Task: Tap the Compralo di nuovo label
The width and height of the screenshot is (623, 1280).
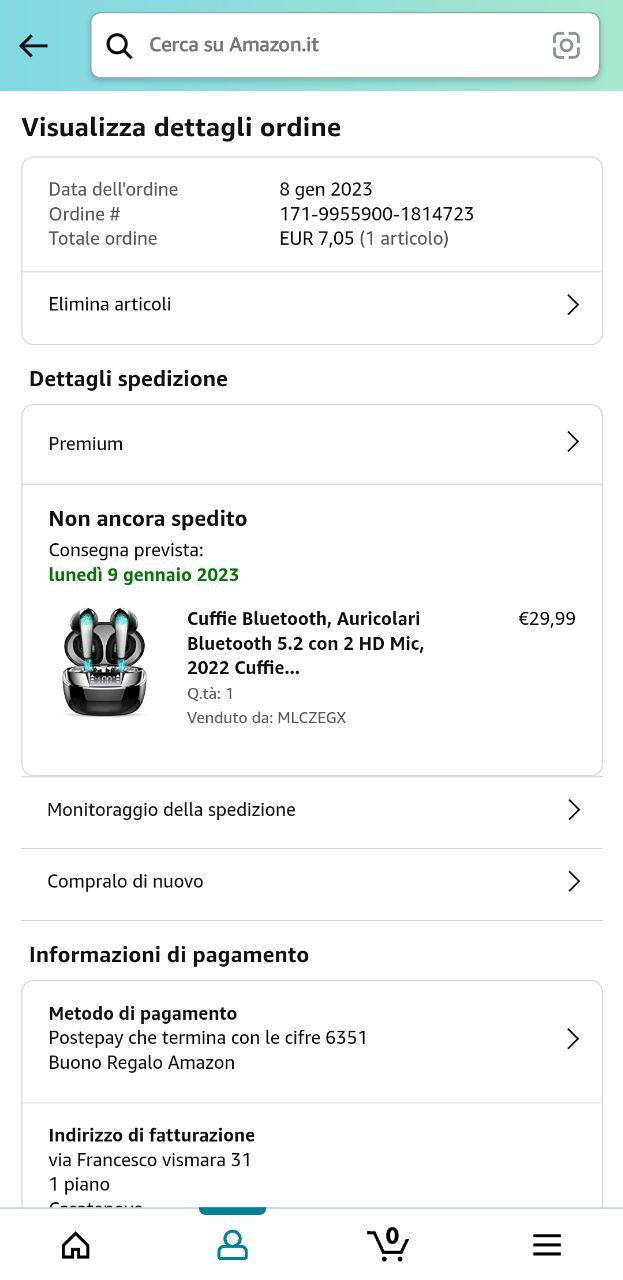Action: coord(125,881)
